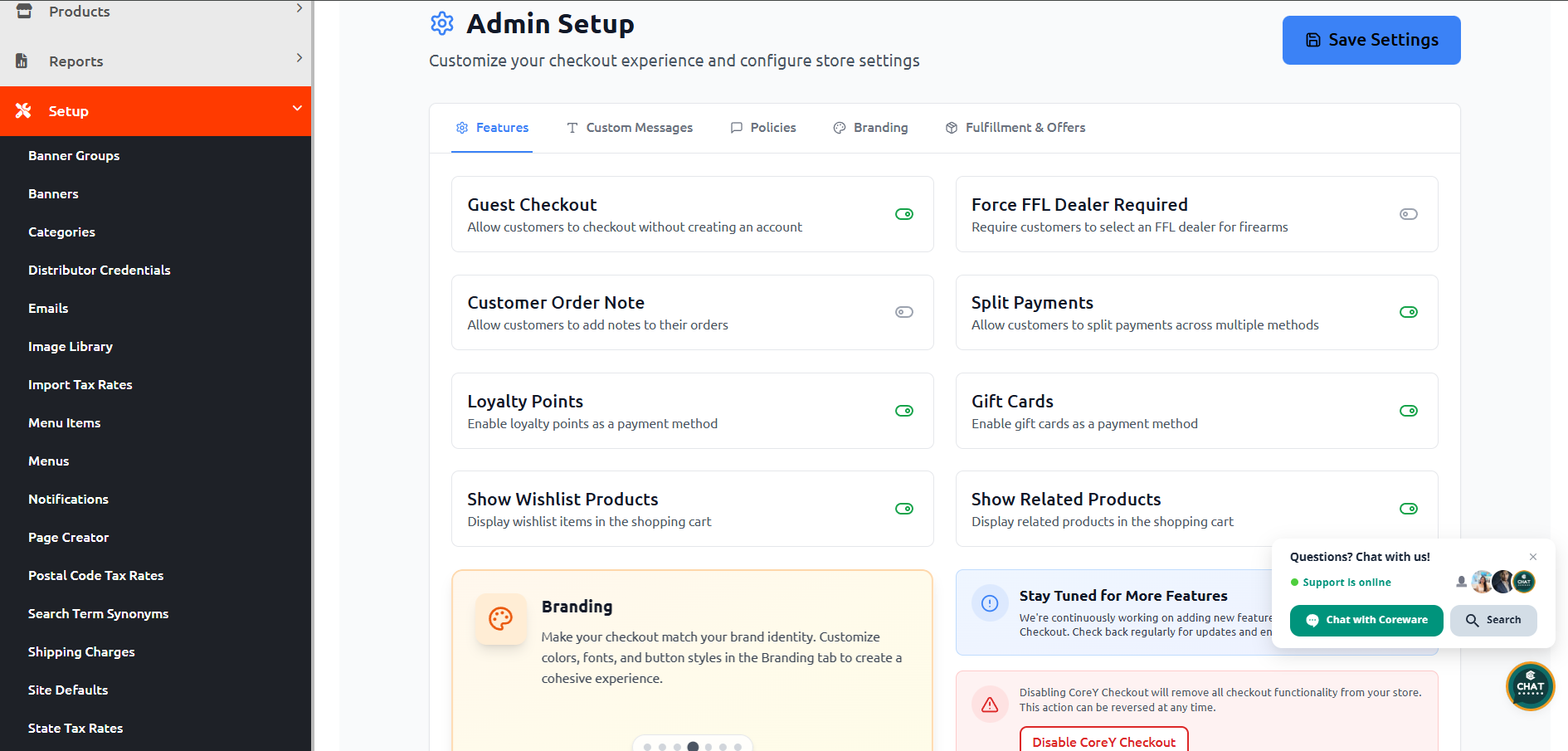Enable the Customer Order Note toggle
This screenshot has height=751, width=1568.
tap(904, 312)
